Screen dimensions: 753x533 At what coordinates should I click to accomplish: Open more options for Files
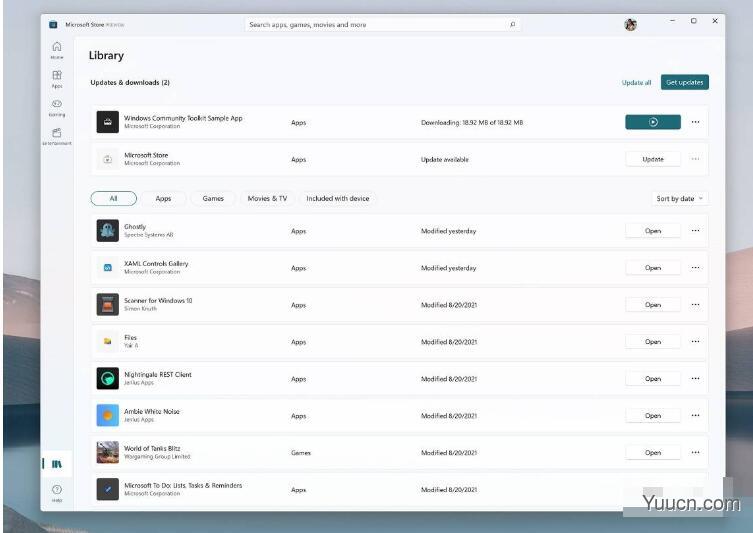click(695, 341)
